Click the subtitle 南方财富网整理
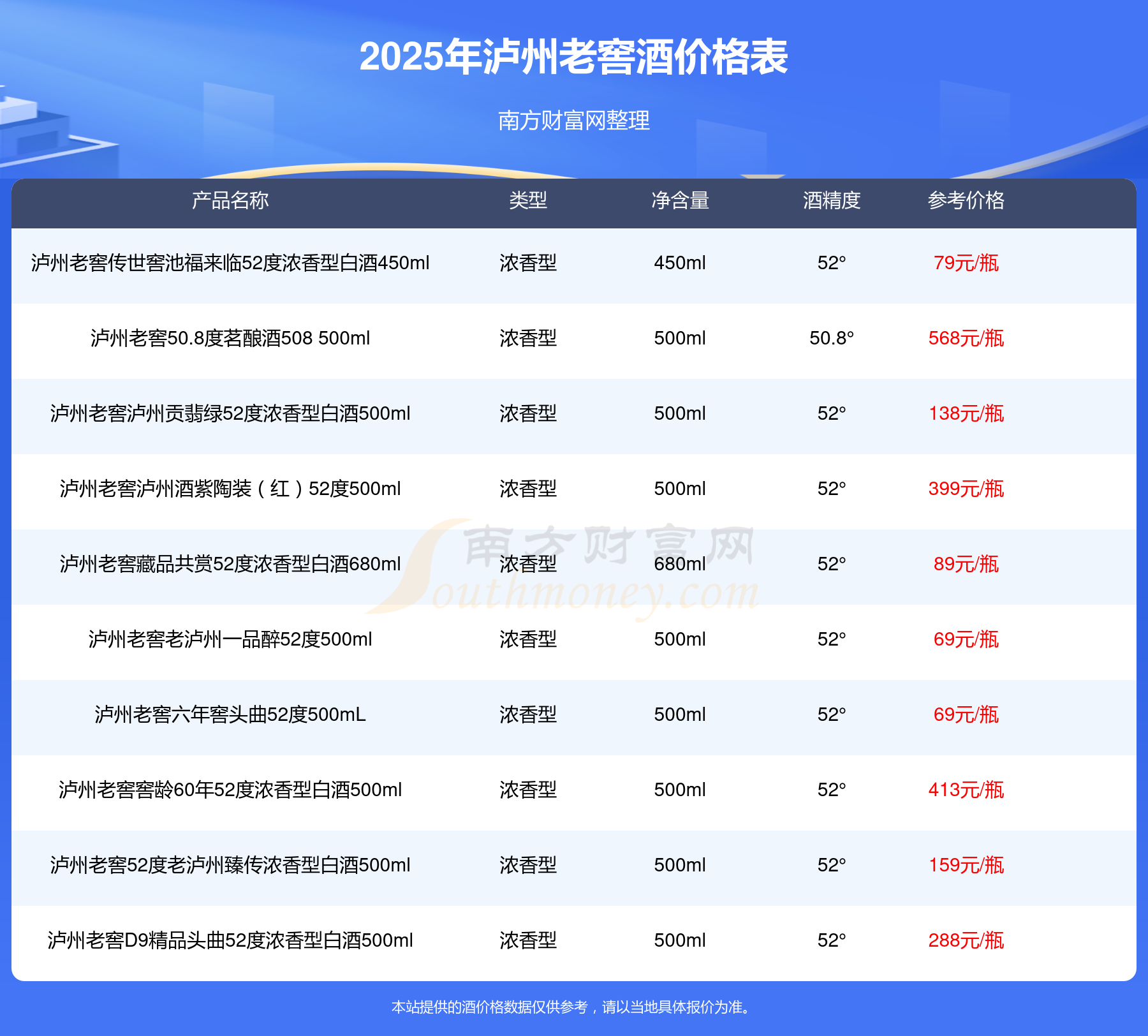 pos(574,120)
